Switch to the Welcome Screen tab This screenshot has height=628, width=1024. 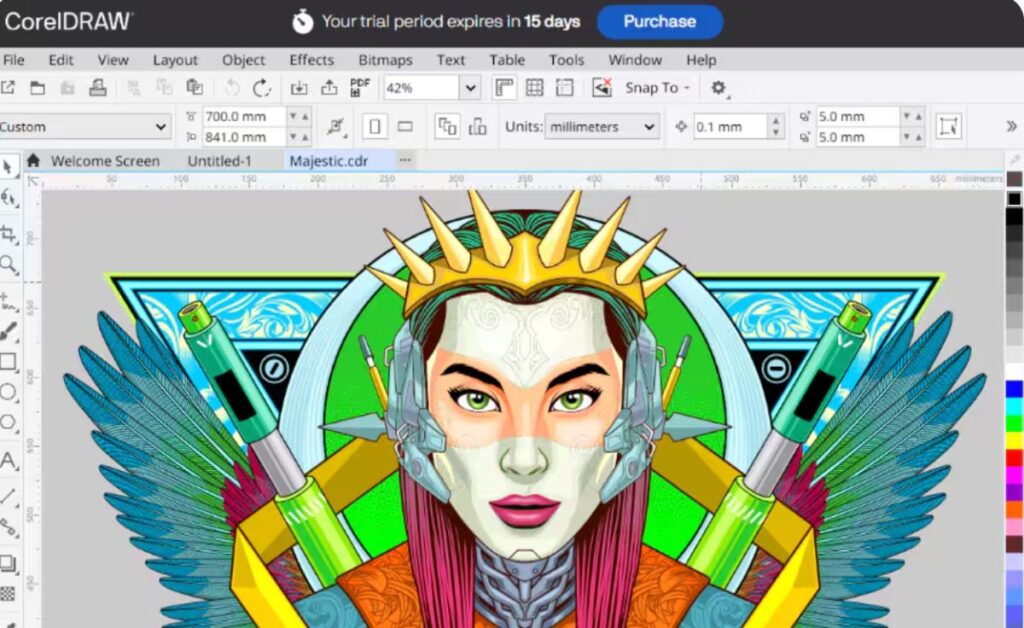tap(105, 161)
